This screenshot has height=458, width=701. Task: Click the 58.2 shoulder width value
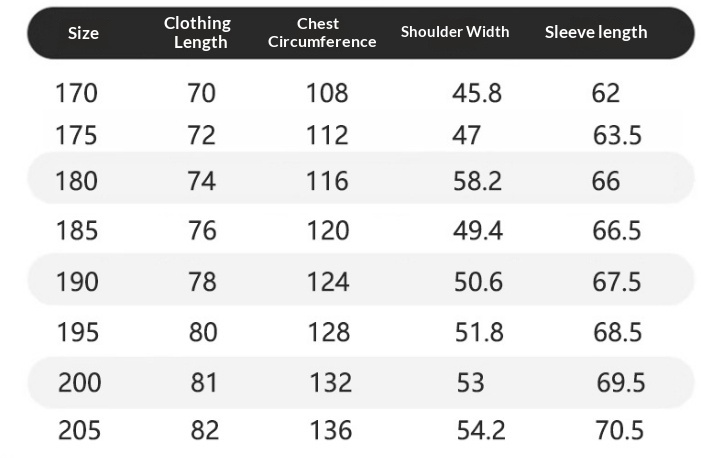tap(477, 181)
